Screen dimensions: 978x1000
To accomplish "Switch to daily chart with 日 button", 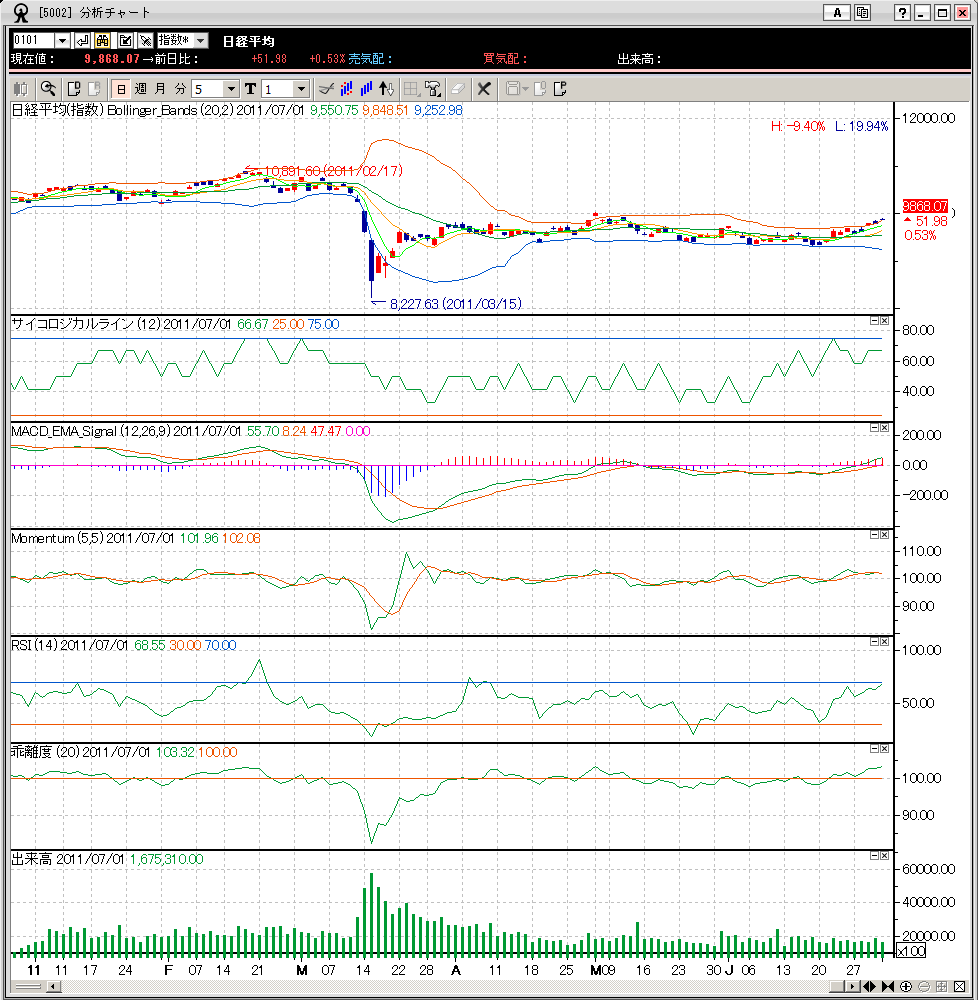I will tap(120, 89).
